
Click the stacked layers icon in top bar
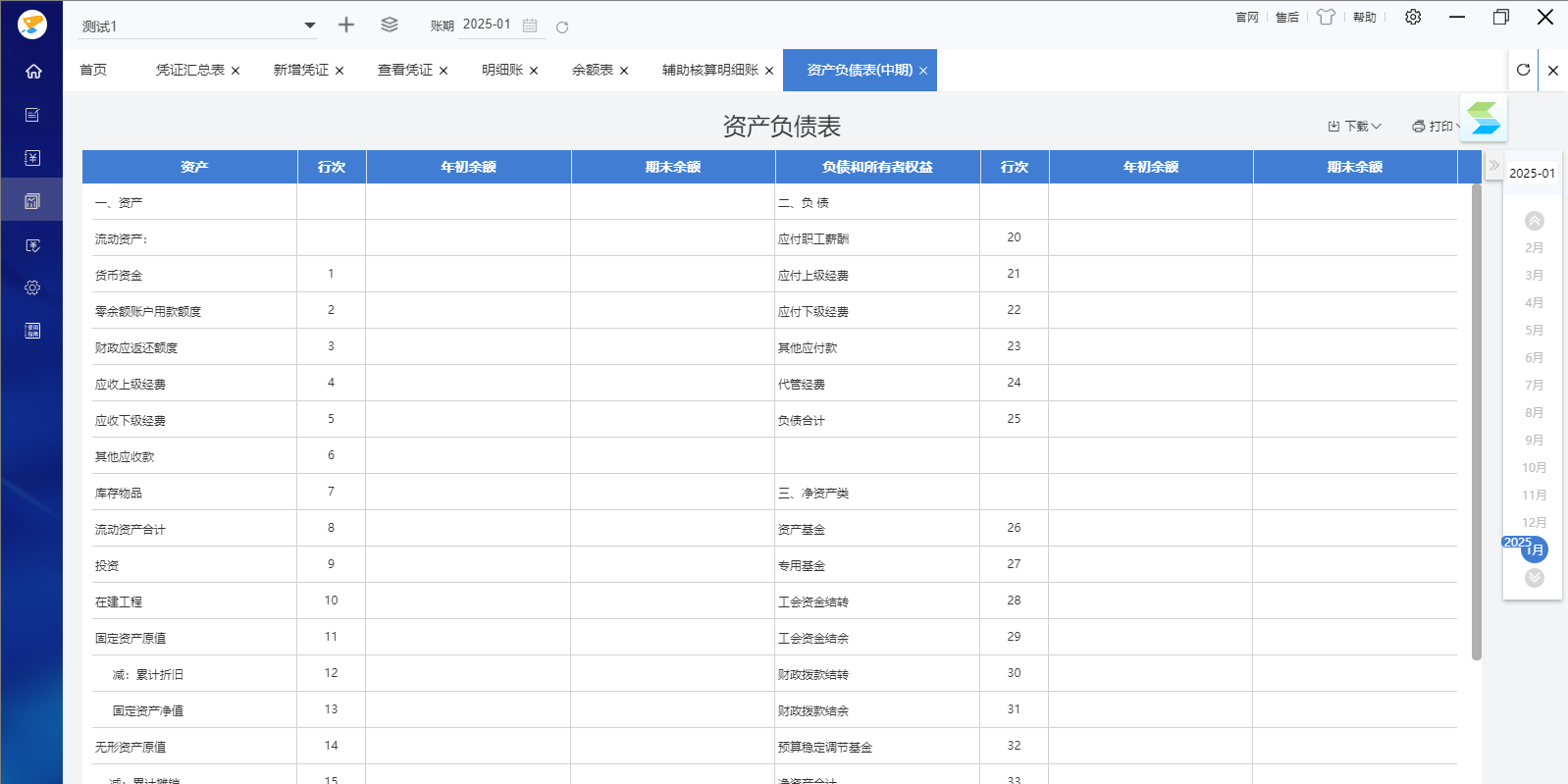click(x=390, y=26)
